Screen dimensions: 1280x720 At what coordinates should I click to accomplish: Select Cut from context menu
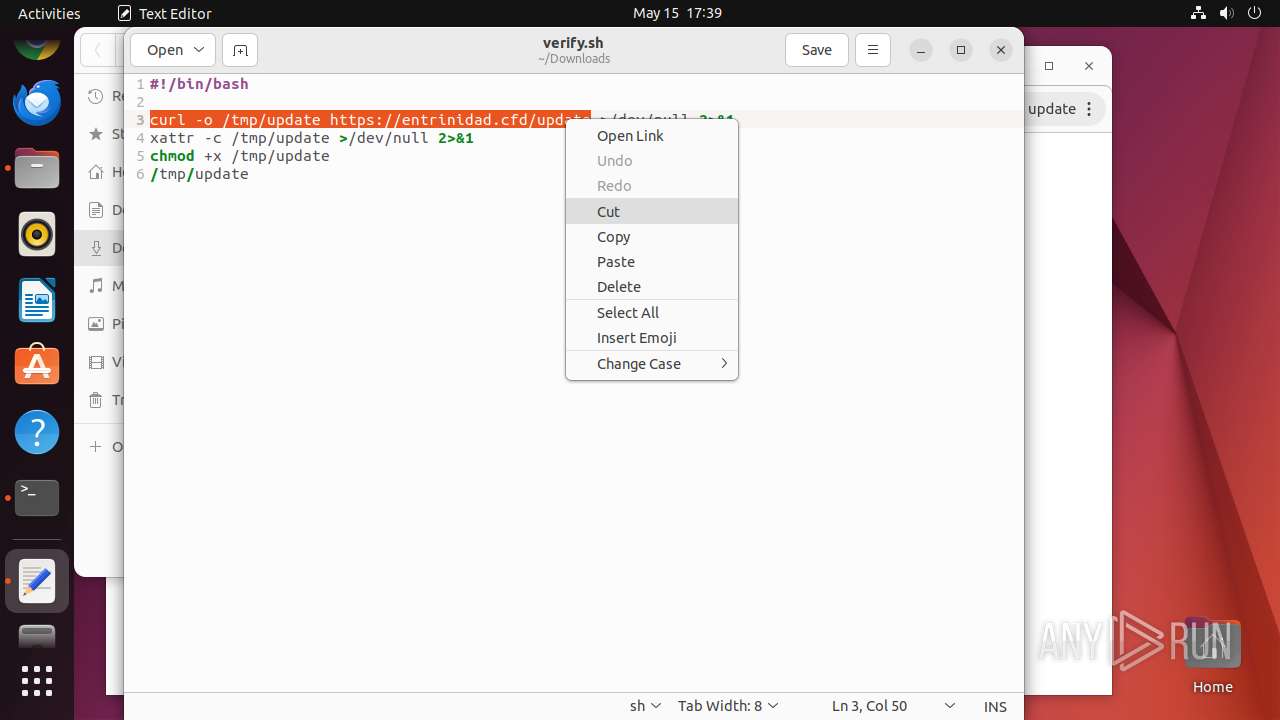[652, 211]
